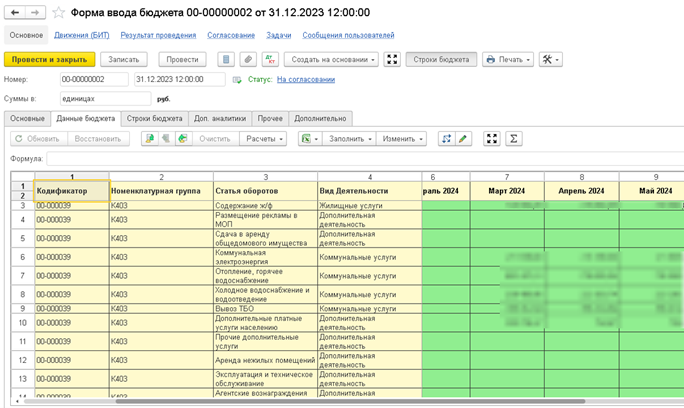Open the Создать на основании dropdown

tap(331, 59)
